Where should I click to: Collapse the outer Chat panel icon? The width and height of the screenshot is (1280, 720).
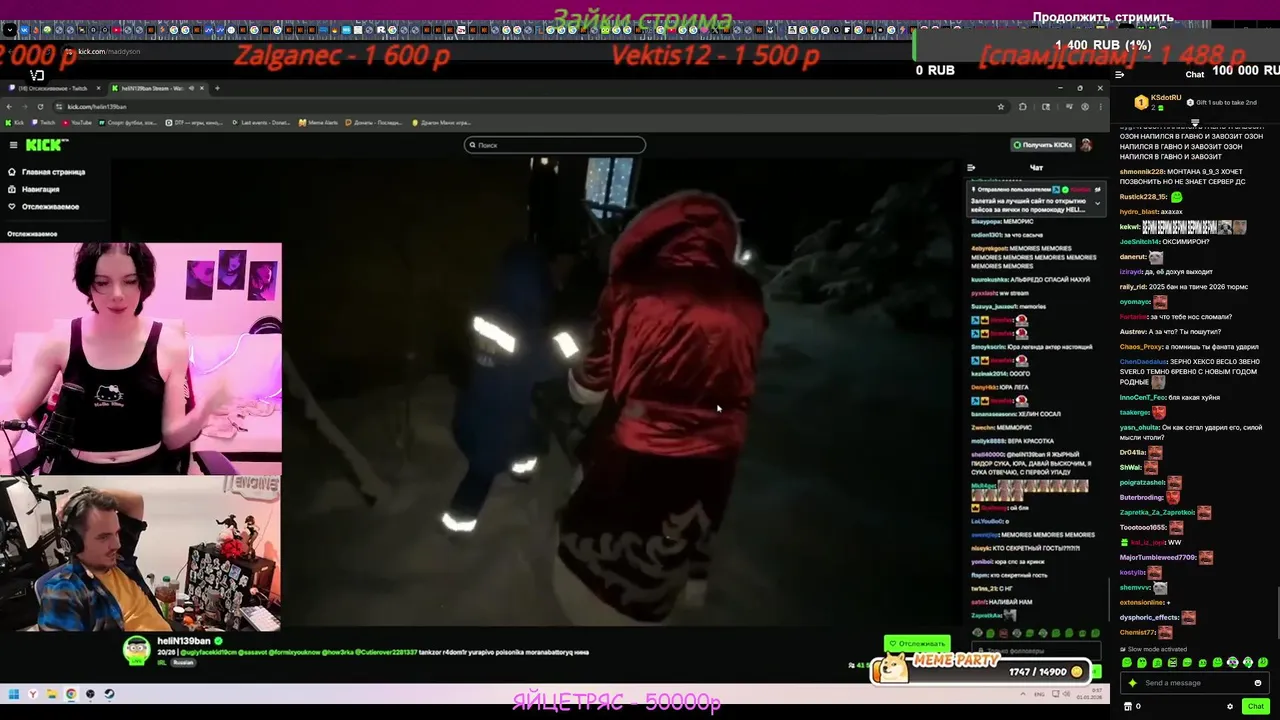pos(1119,74)
